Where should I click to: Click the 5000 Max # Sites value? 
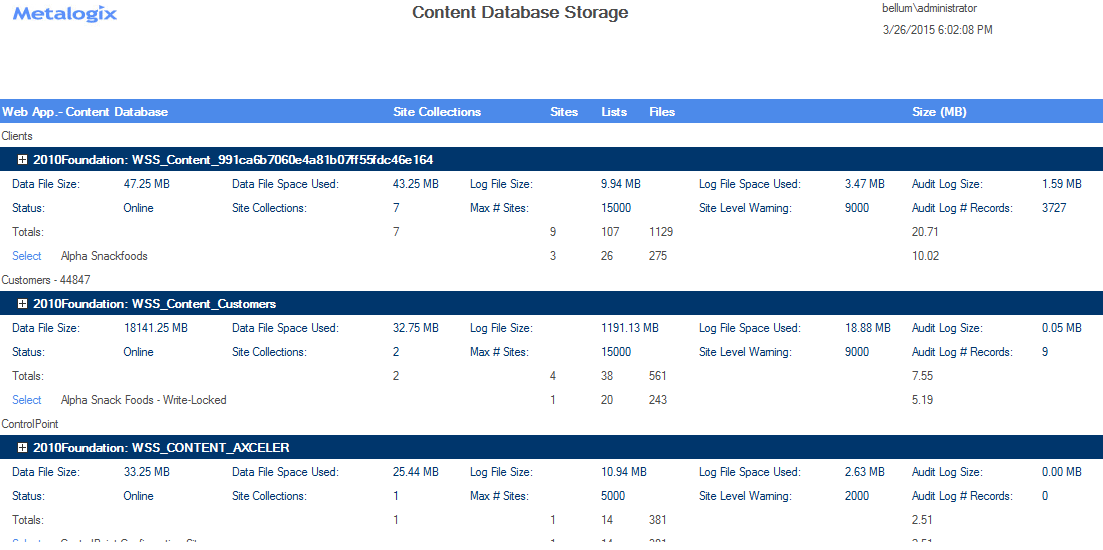(613, 496)
